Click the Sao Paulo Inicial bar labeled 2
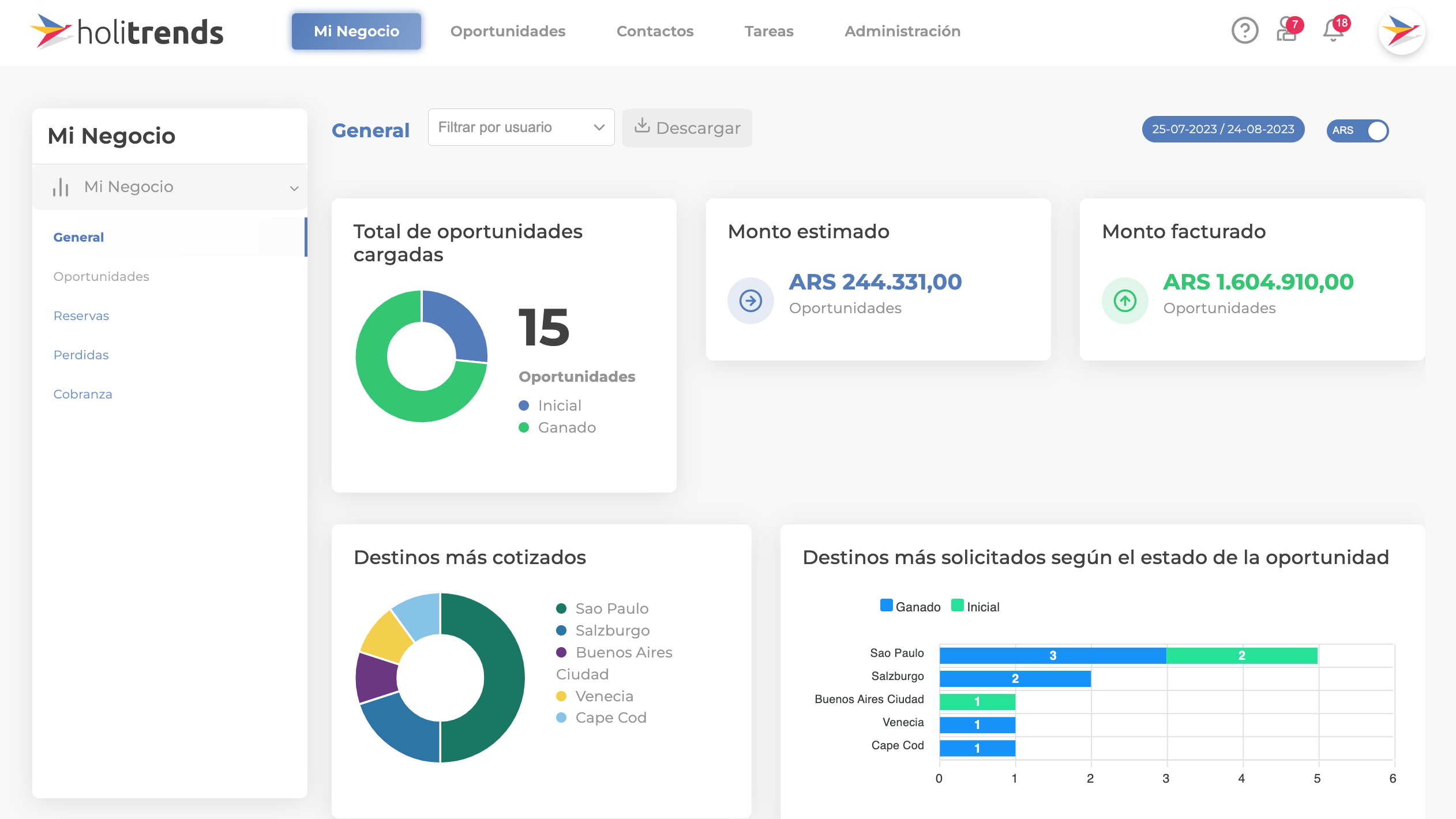The image size is (1456, 819). [x=1242, y=655]
